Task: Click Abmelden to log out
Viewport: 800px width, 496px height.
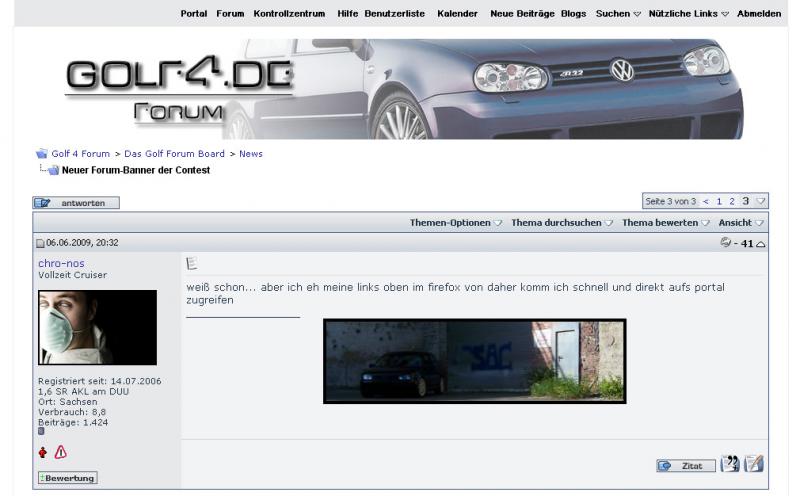Action: coord(759,14)
